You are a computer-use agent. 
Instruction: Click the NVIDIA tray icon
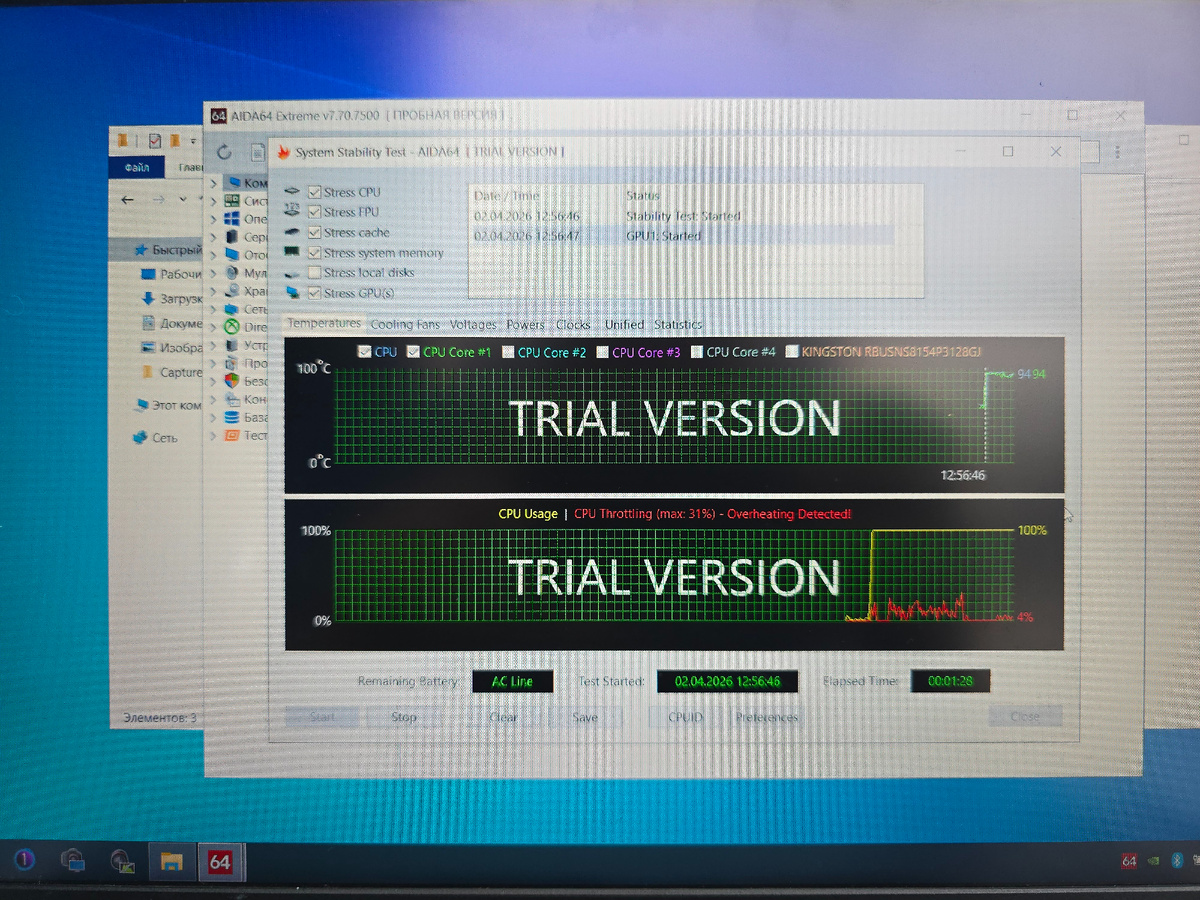tap(1155, 861)
